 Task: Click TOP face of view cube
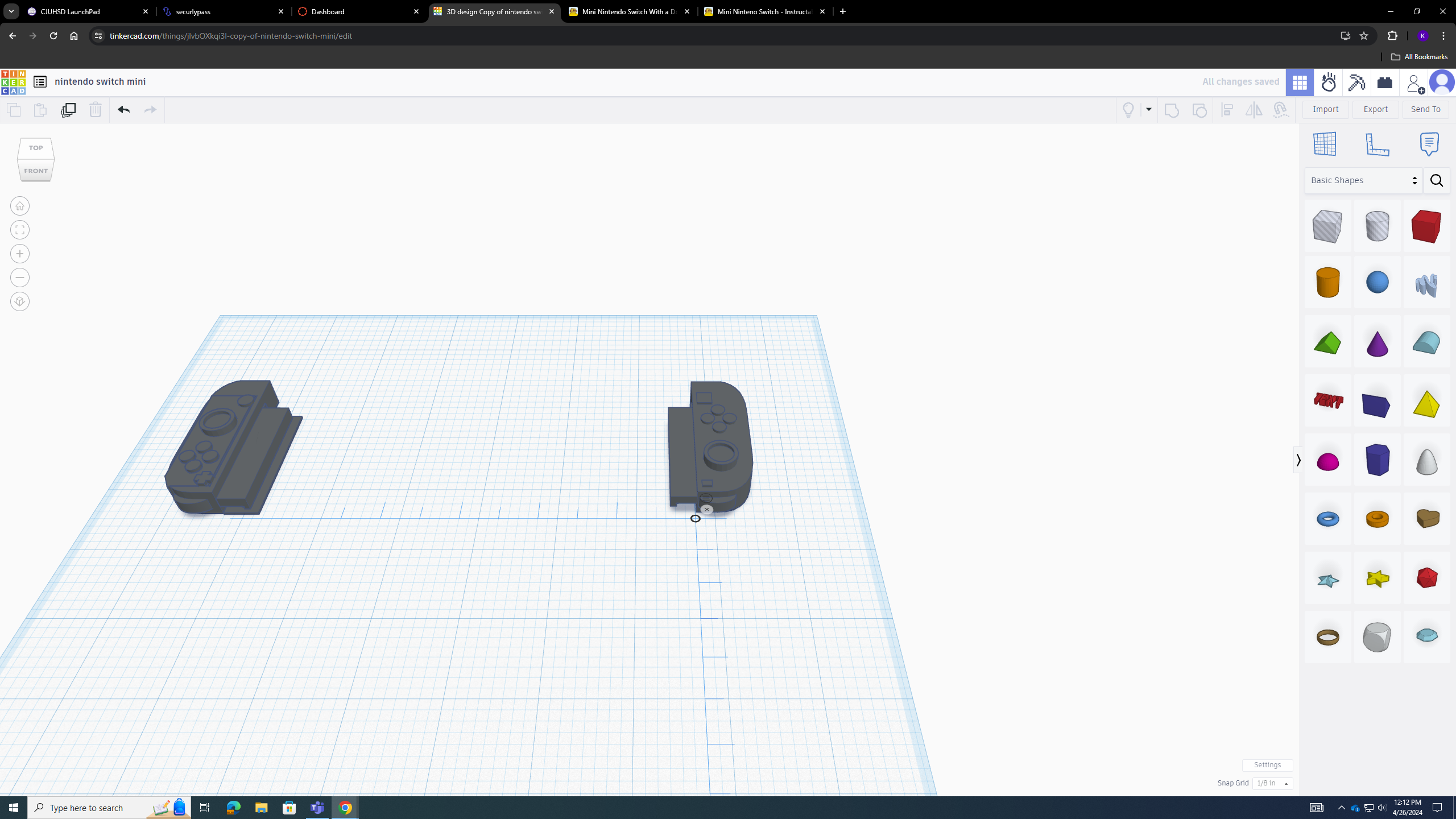point(36,148)
